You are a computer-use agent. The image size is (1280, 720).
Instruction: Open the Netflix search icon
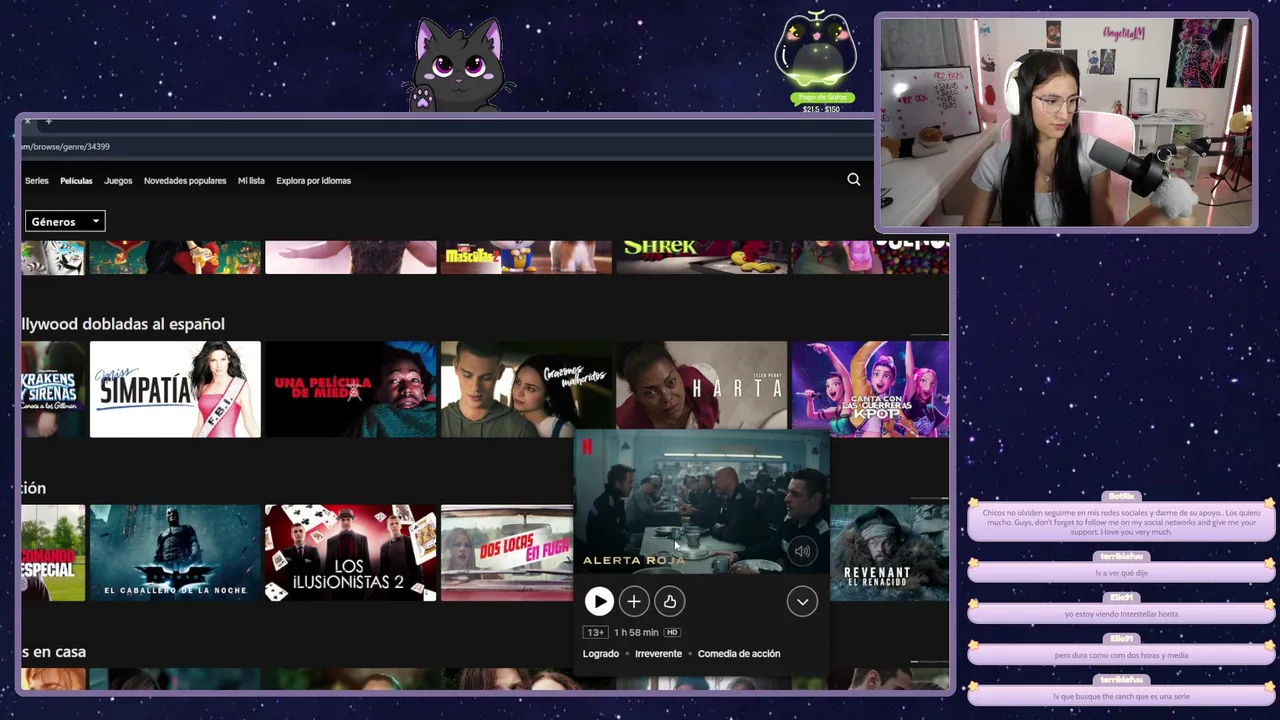[x=853, y=179]
